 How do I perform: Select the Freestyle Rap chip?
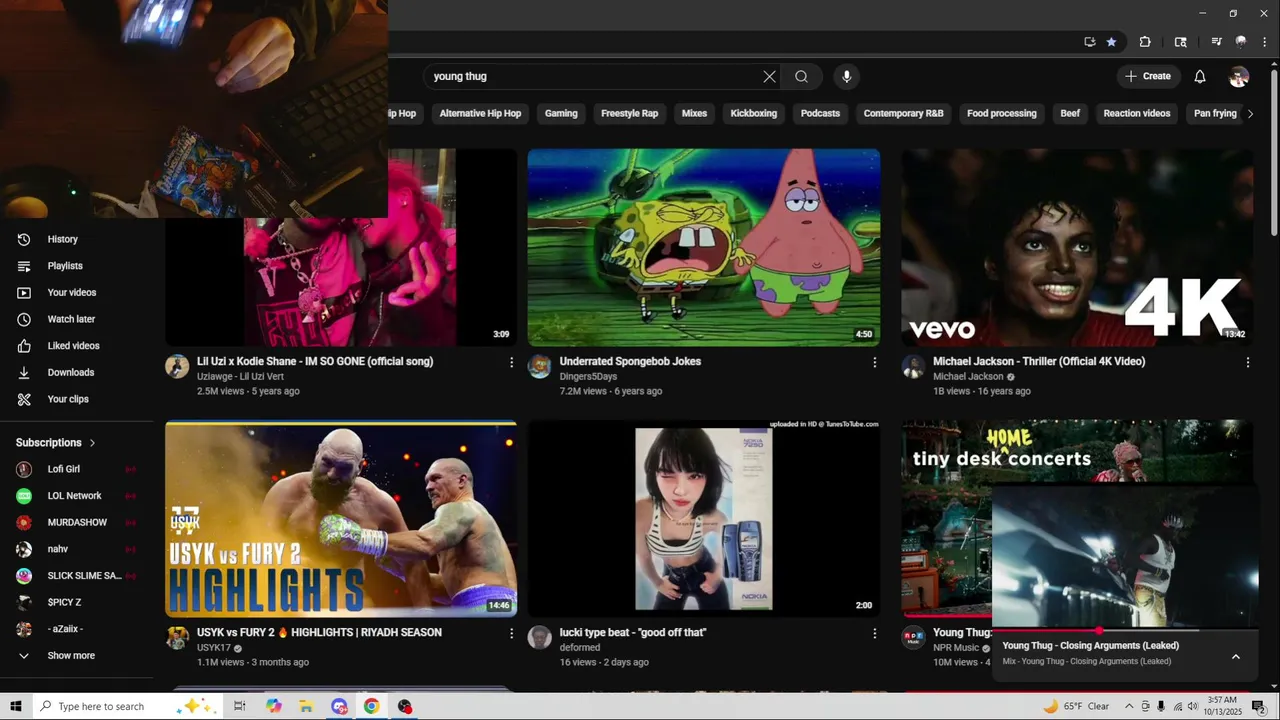tap(629, 113)
